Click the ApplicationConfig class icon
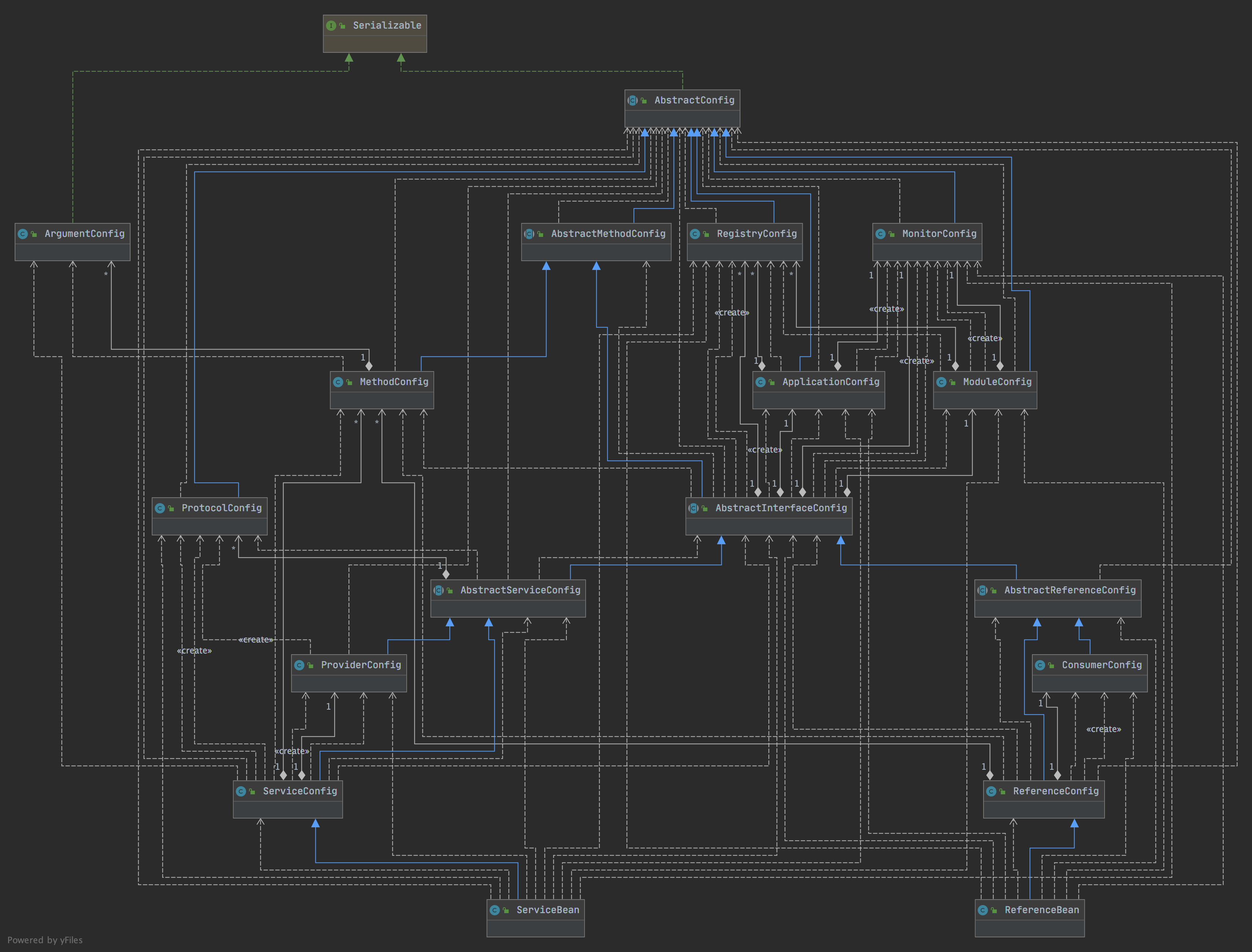This screenshot has height=952, width=1252. pyautogui.click(x=761, y=382)
